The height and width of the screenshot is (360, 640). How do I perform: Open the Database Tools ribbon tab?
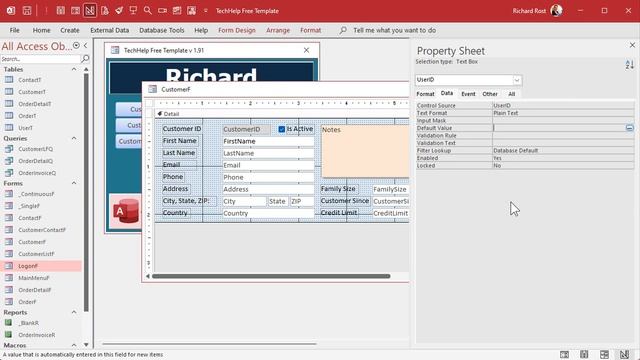162,30
